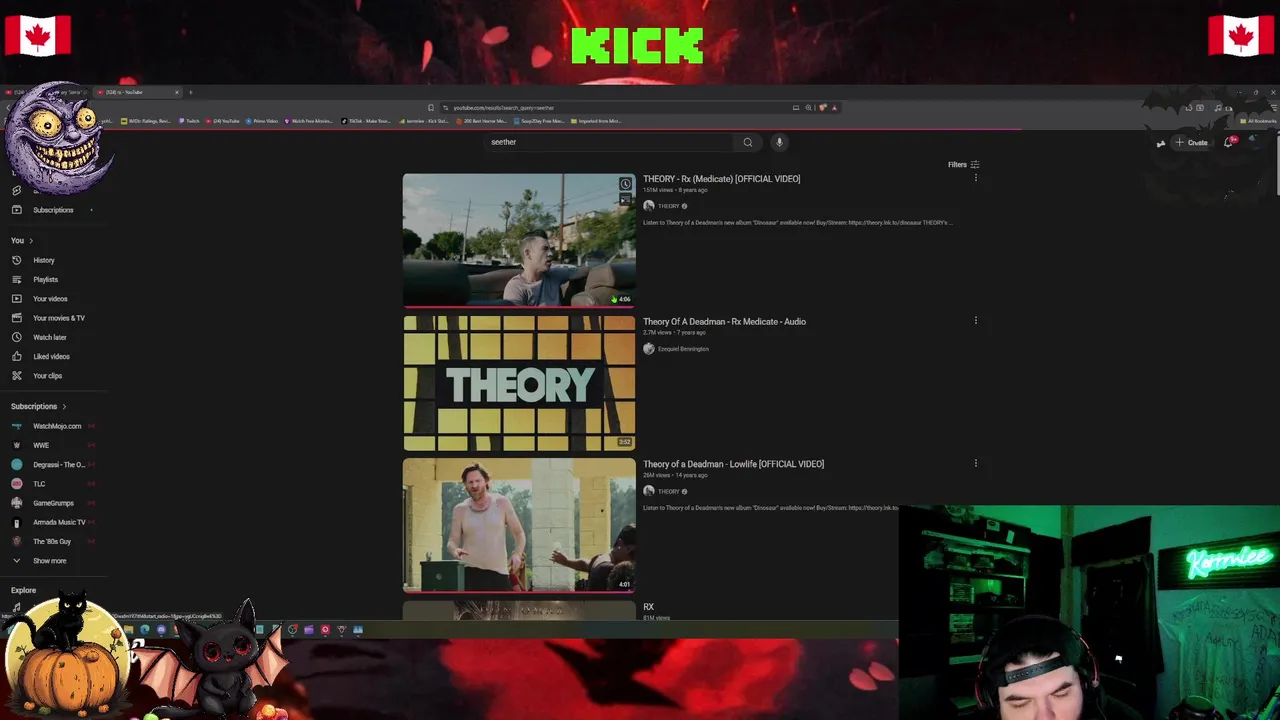Image resolution: width=1280 pixels, height=720 pixels.
Task: Click the Lowlife video thumbnail
Action: (x=519, y=525)
